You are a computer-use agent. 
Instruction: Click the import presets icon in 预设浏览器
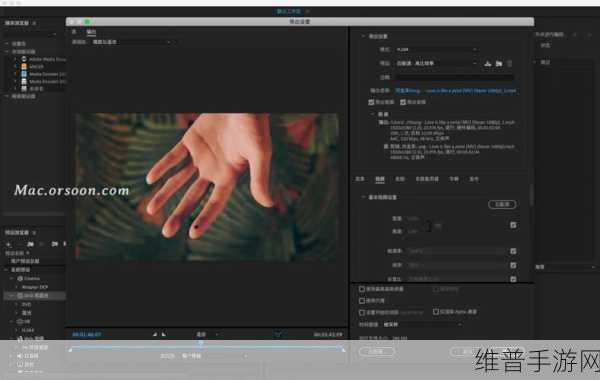[x=54, y=244]
